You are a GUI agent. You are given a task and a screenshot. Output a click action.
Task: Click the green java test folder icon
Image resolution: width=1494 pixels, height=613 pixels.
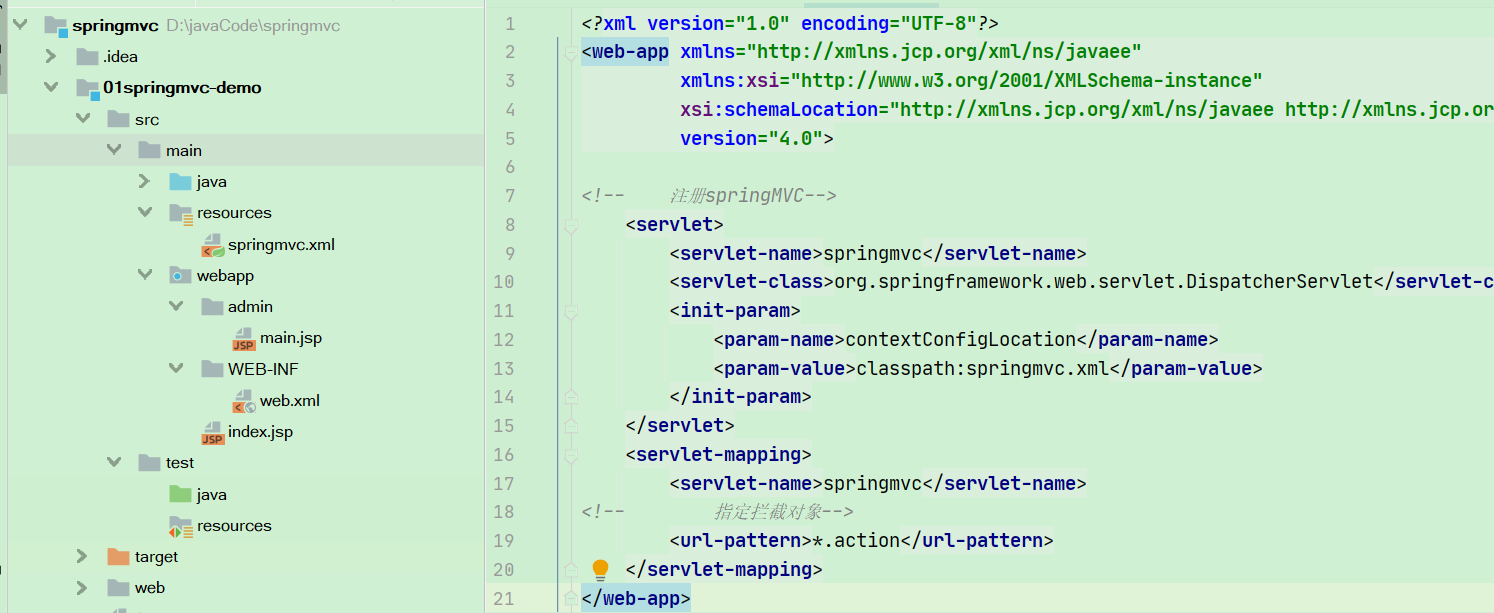180,494
